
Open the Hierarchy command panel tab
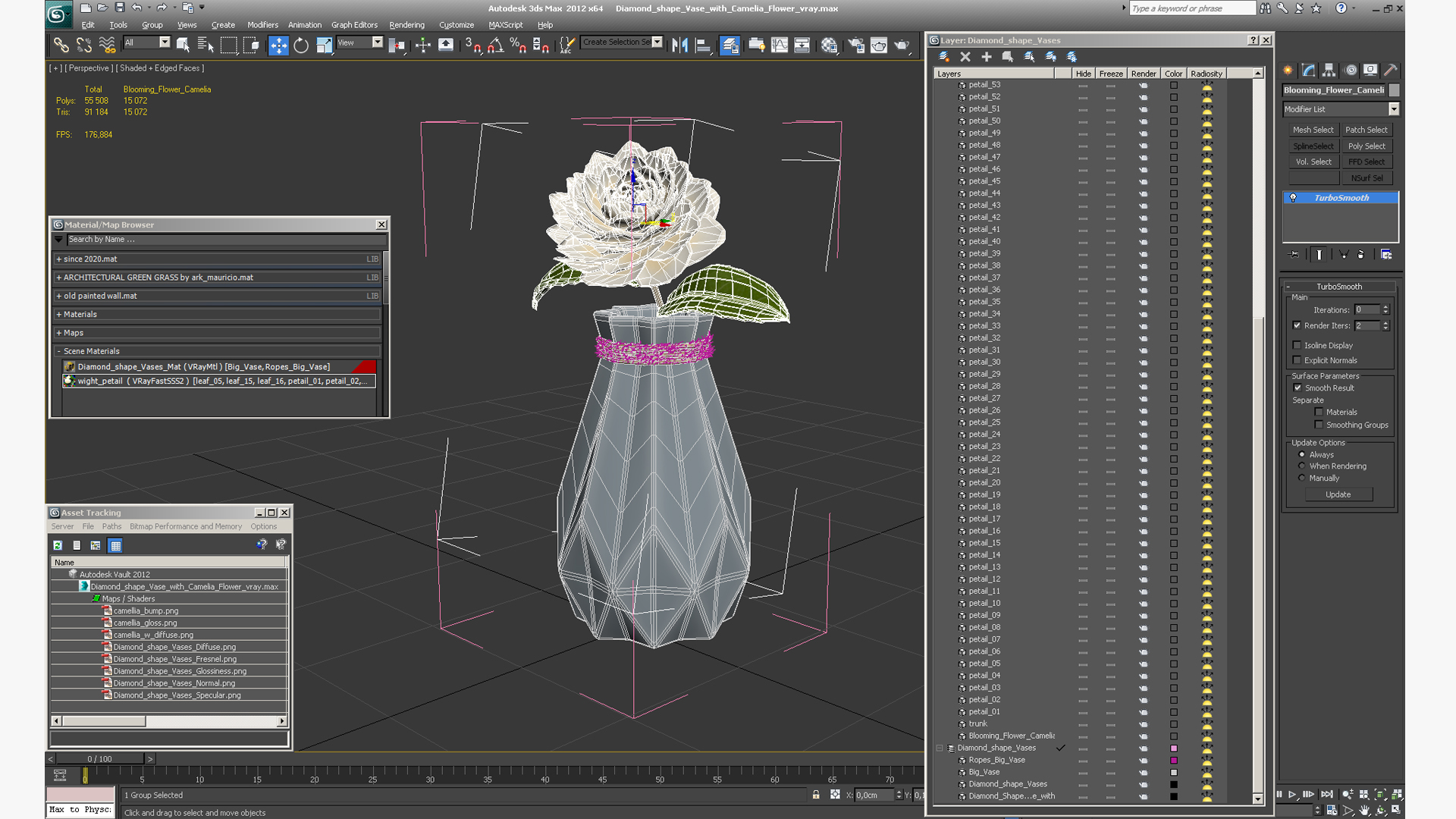click(1329, 70)
